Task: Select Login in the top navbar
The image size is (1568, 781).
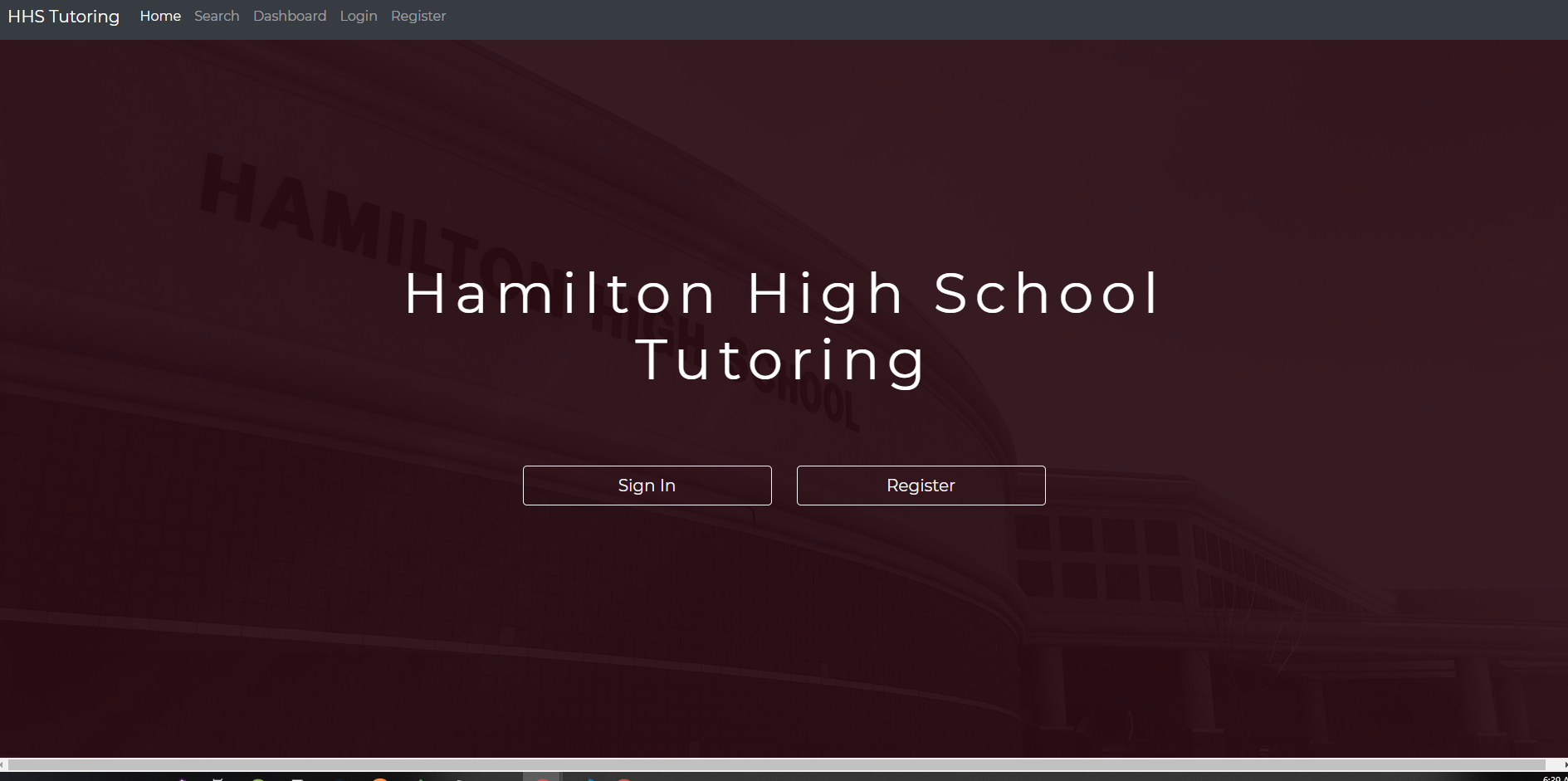Action: tap(359, 16)
